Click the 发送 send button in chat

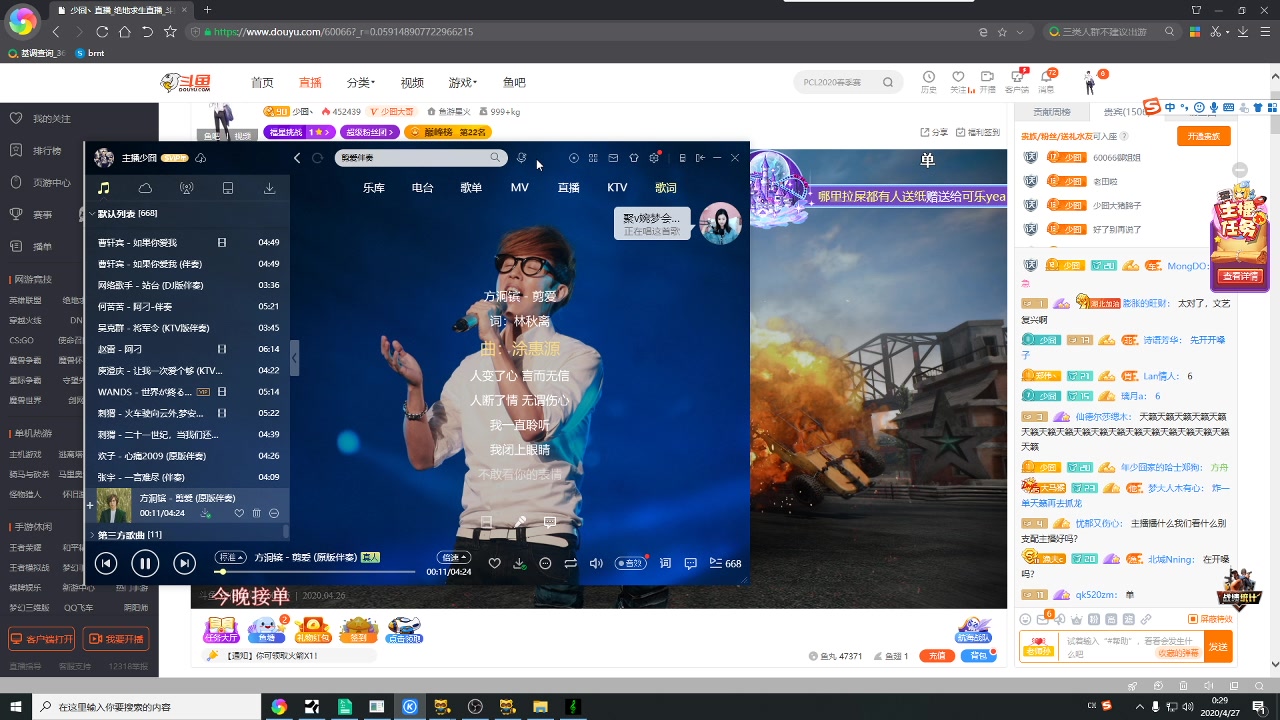[x=1218, y=647]
